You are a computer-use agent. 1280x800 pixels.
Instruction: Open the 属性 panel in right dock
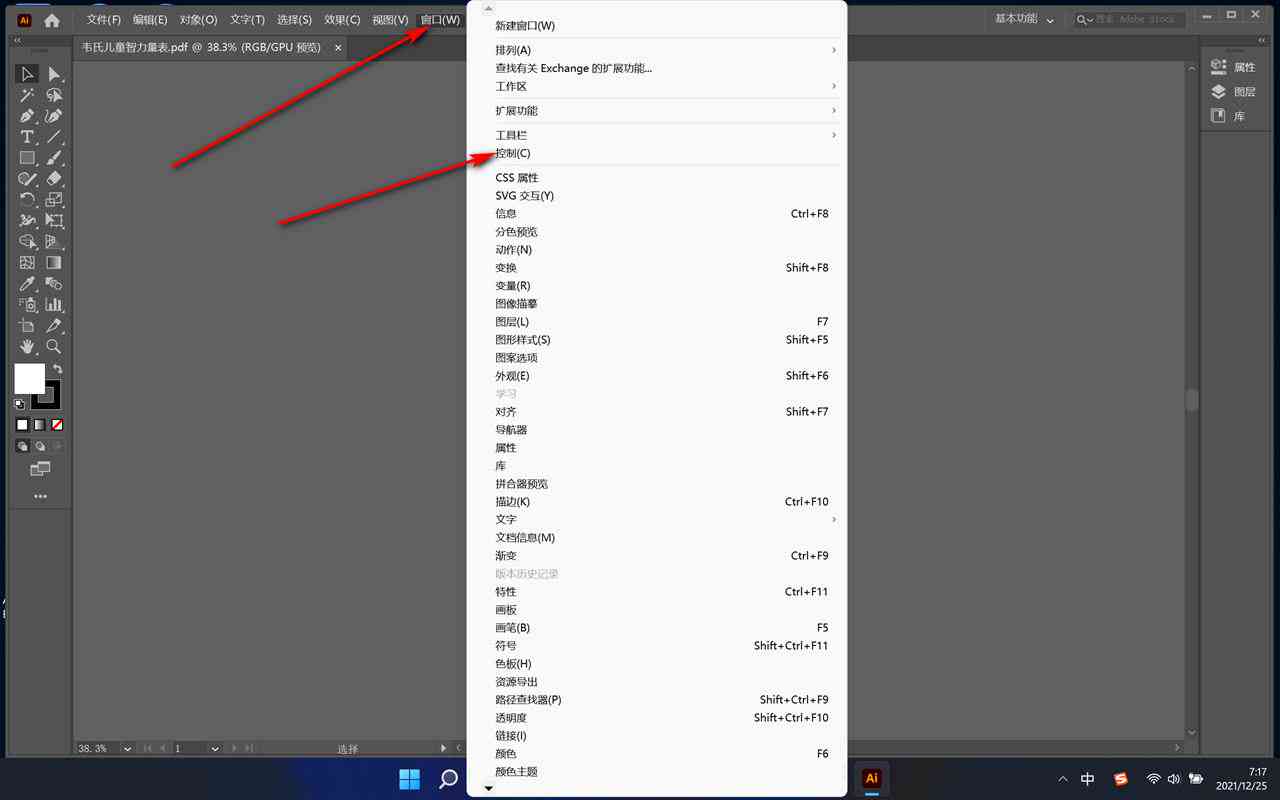pos(1234,67)
